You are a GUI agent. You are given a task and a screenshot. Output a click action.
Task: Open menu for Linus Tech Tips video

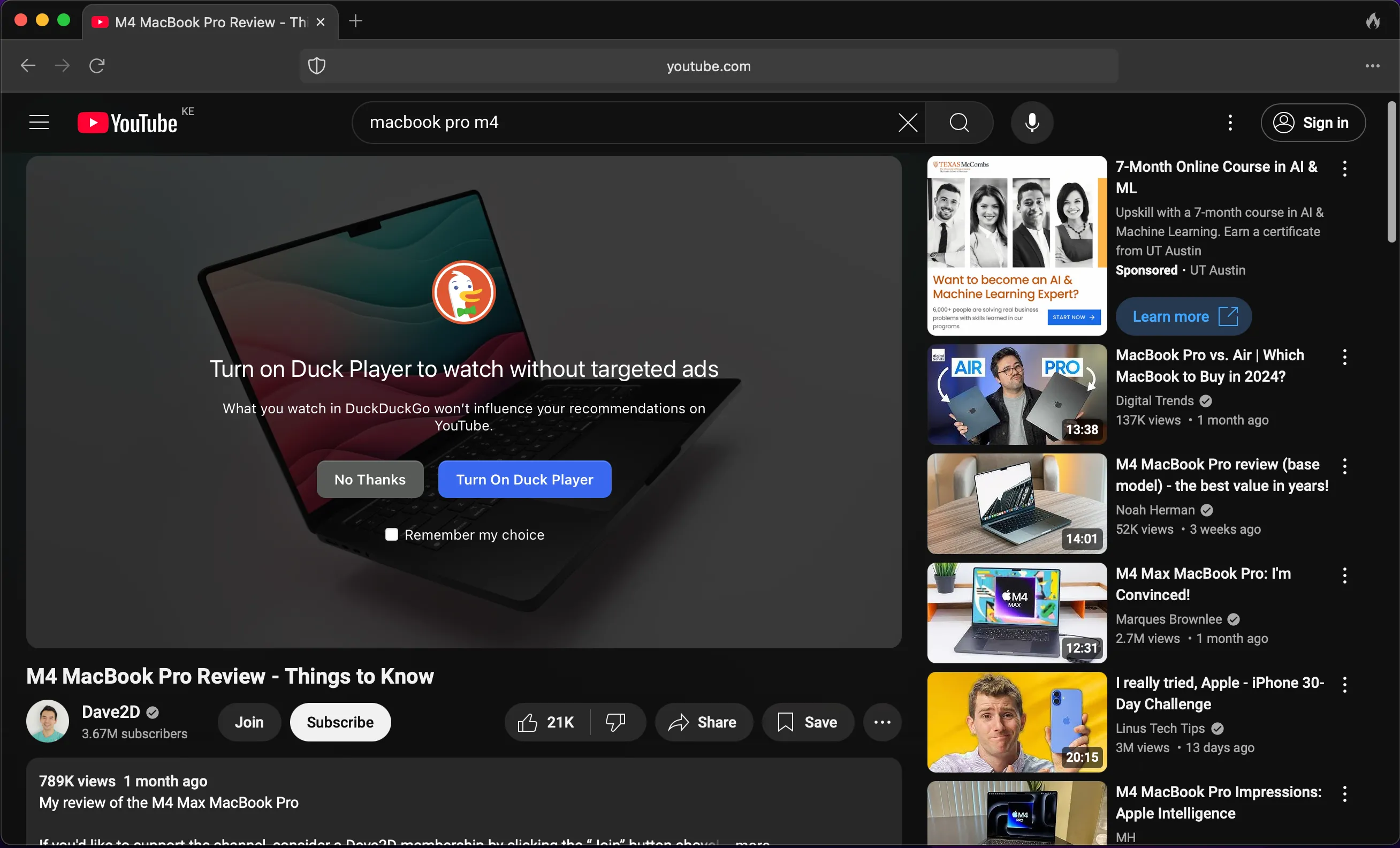(1344, 684)
